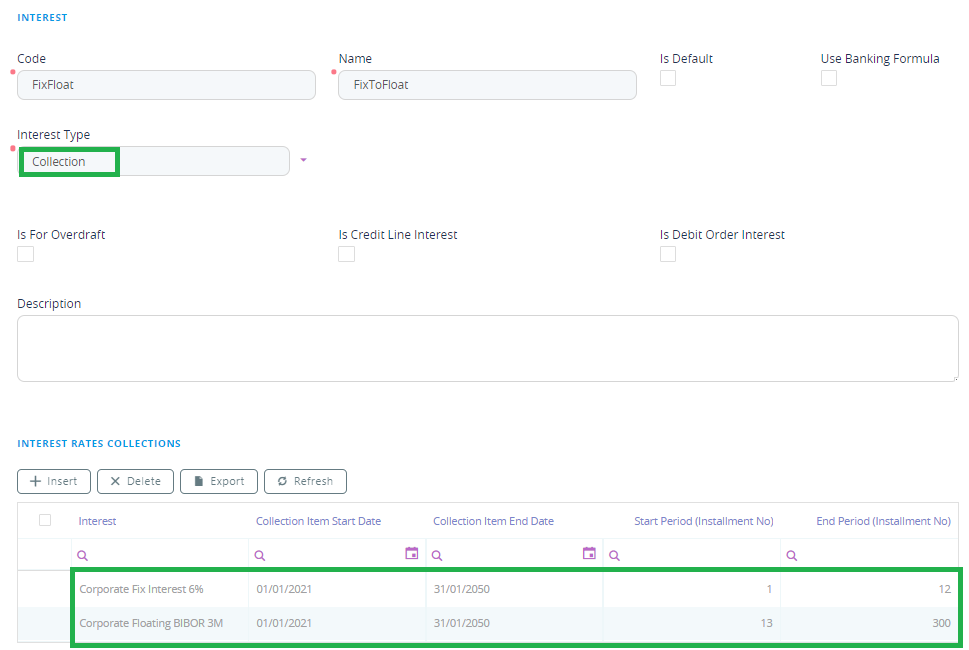Image resolution: width=969 pixels, height=650 pixels.
Task: Click search icon in Collection Item End Date filter
Action: 437,555
